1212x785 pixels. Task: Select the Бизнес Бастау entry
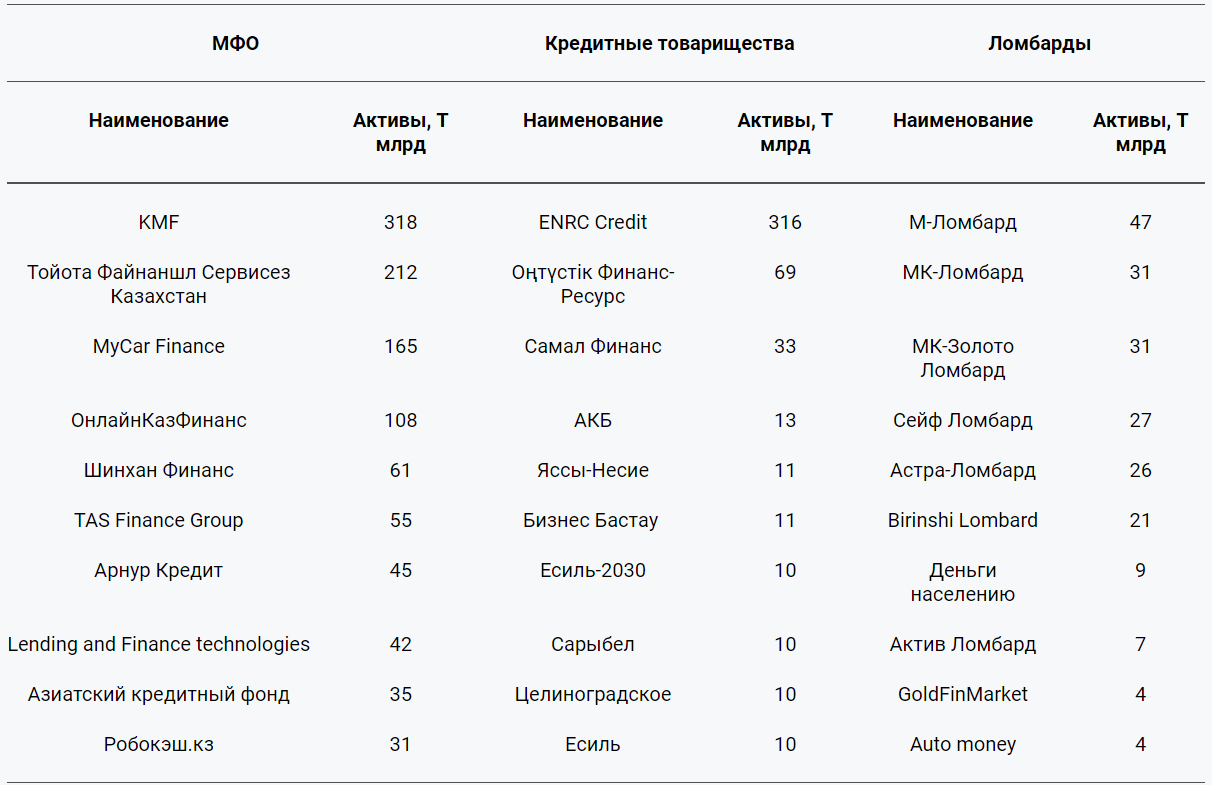(x=593, y=520)
